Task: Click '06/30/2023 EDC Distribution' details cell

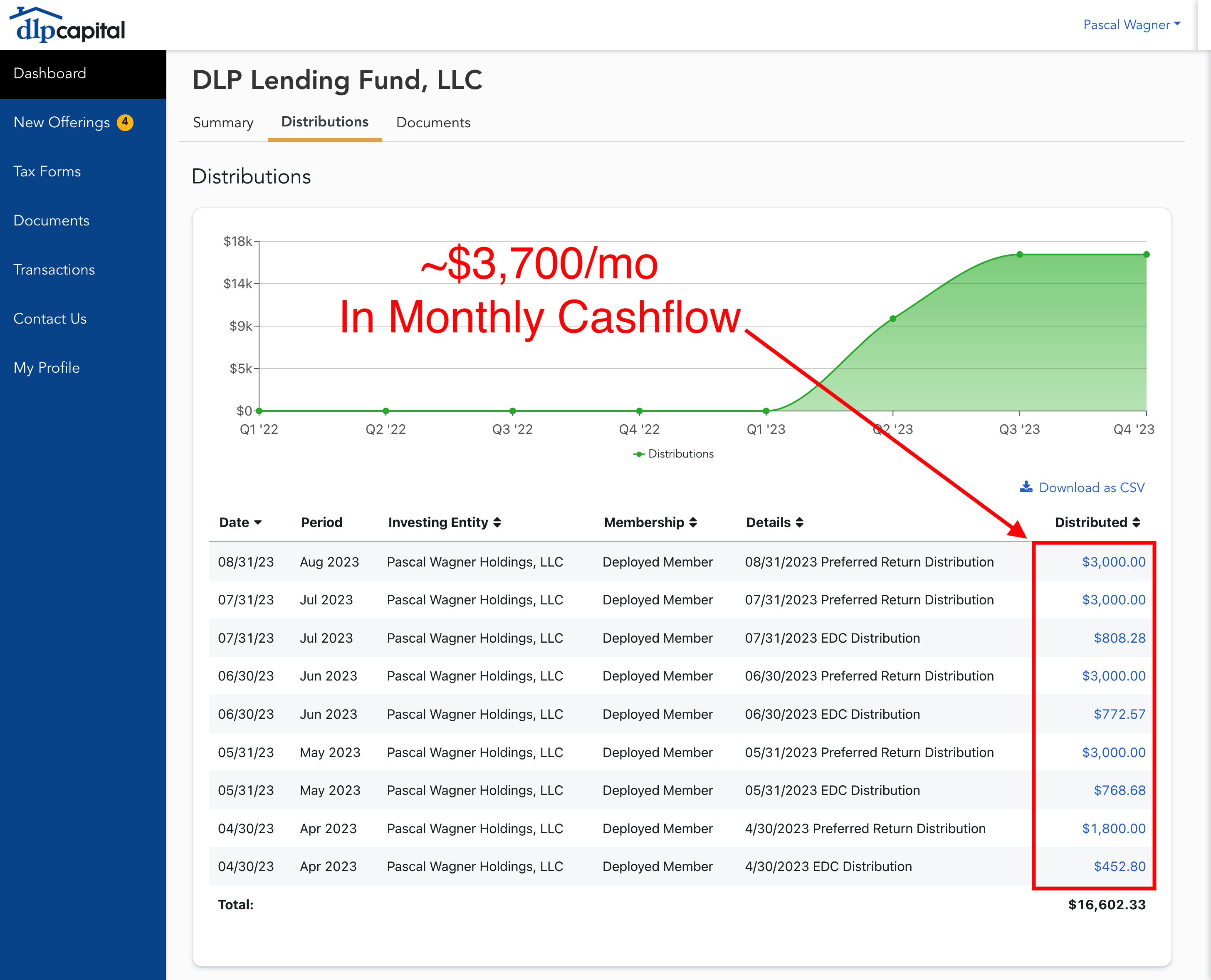Action: pyautogui.click(x=832, y=715)
